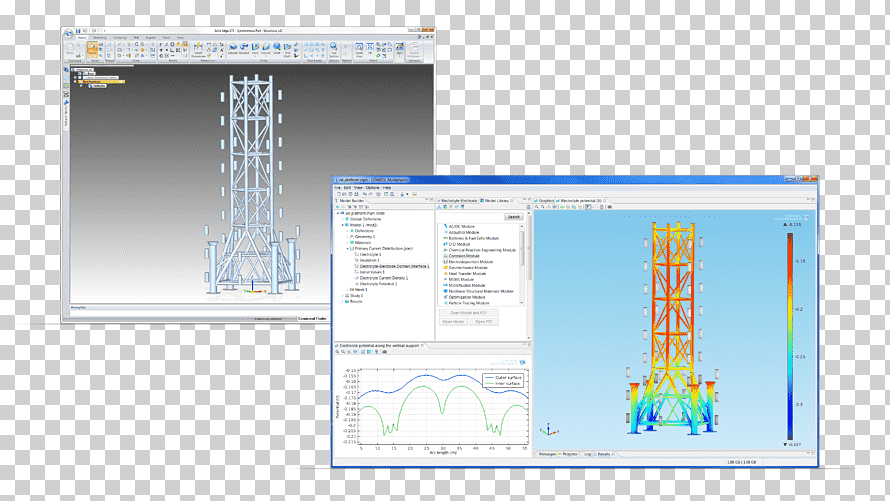Switch to the Results tab at the bottom of COMSOL

click(x=604, y=454)
